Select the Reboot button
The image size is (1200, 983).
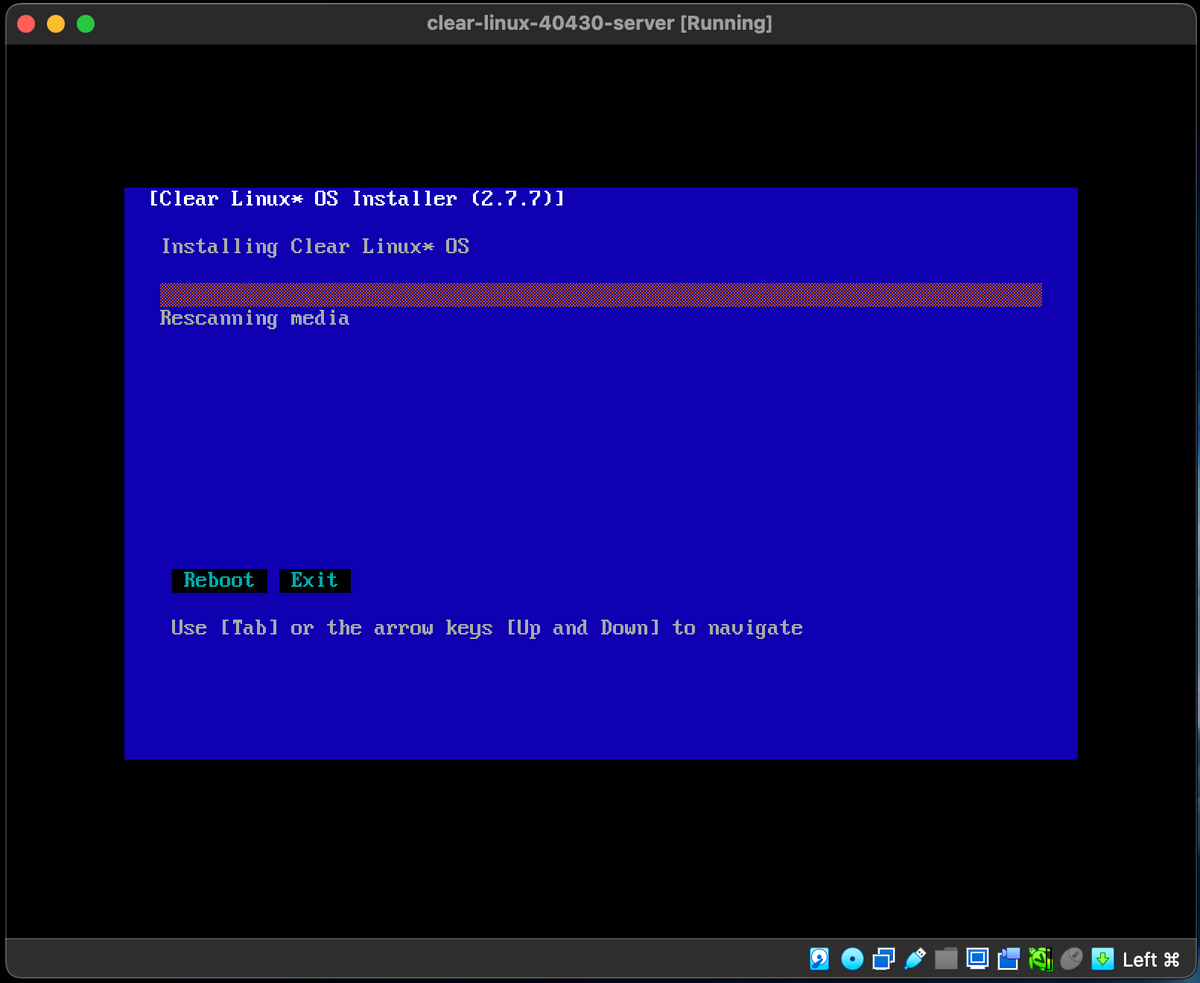(219, 580)
